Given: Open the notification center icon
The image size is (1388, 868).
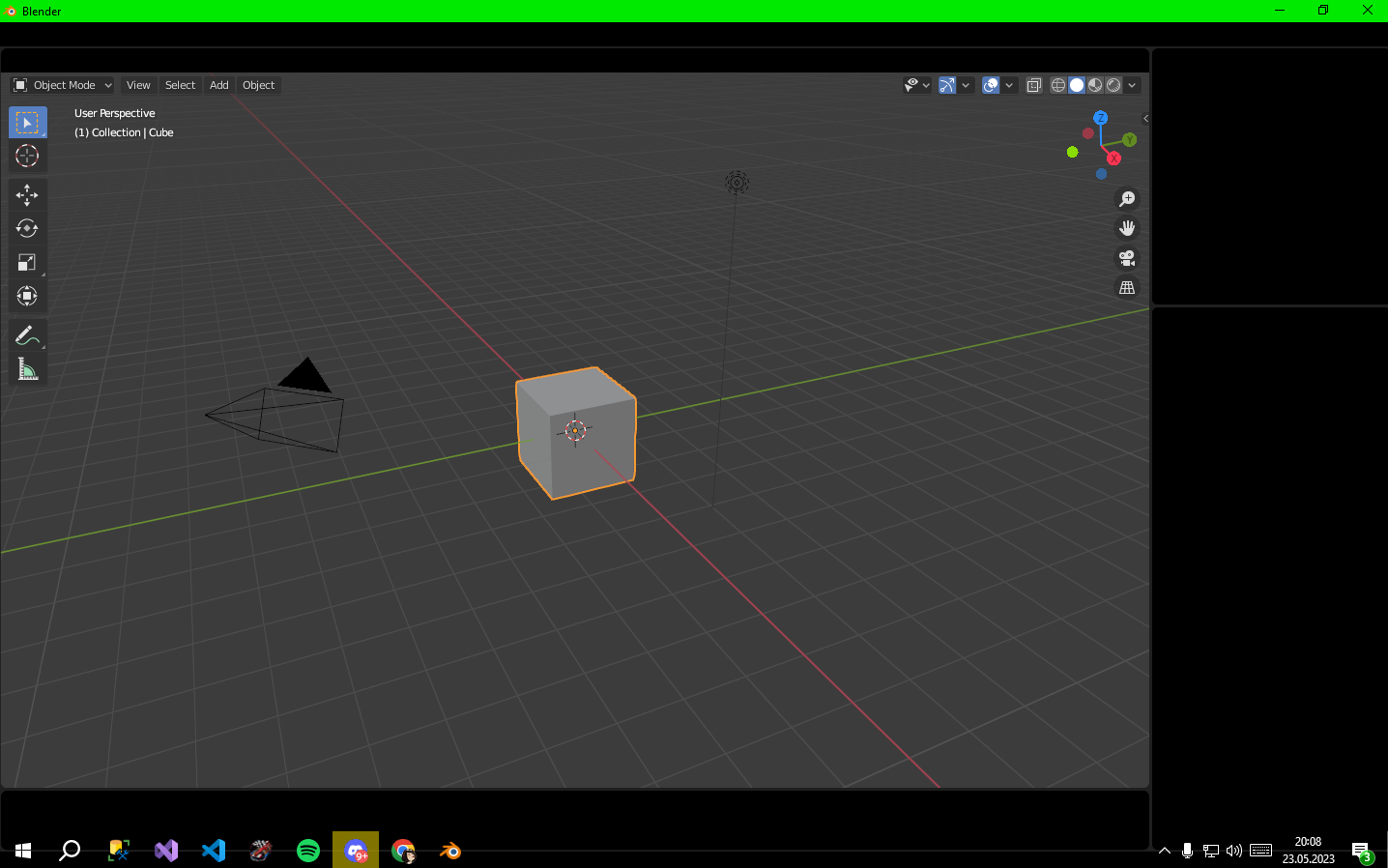Looking at the screenshot, I should click(x=1362, y=852).
